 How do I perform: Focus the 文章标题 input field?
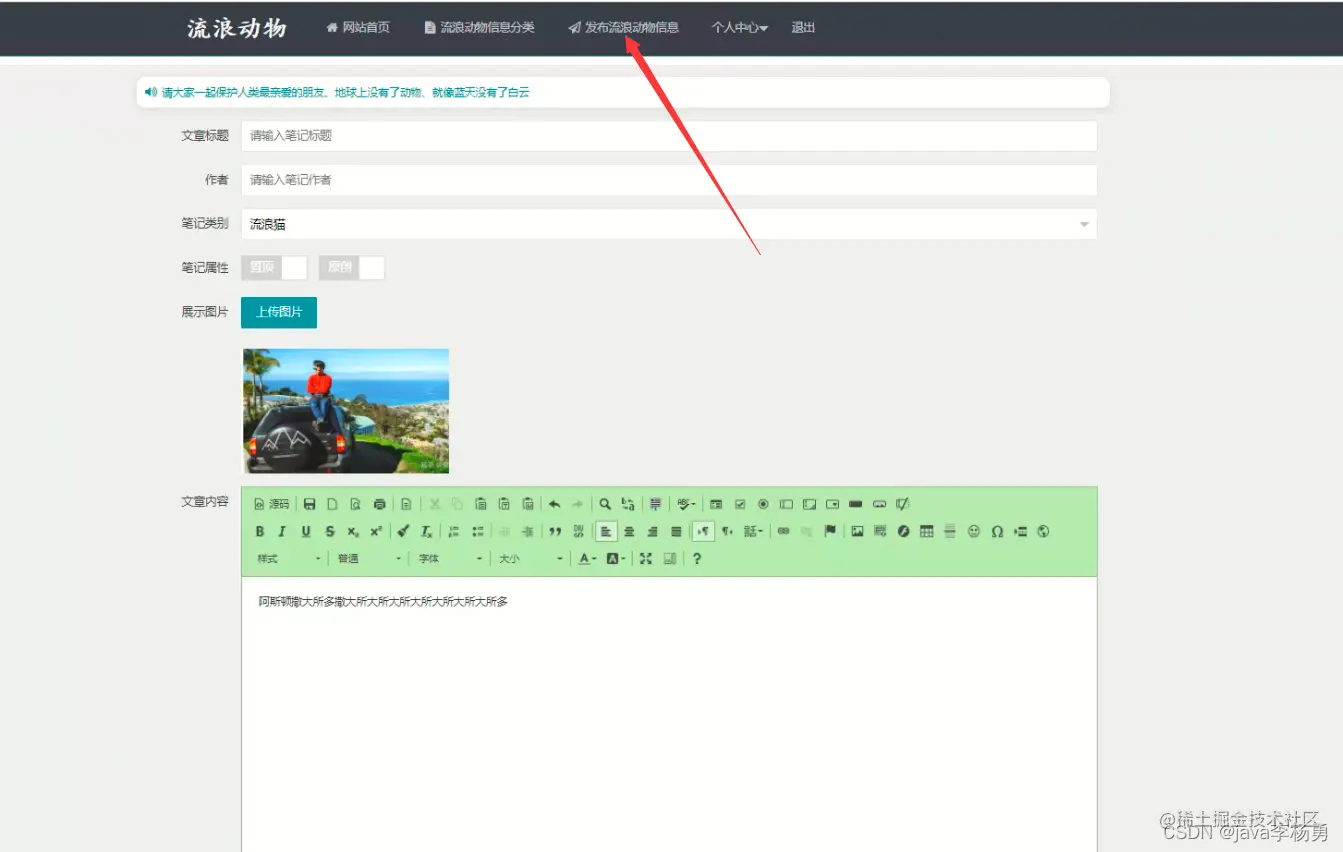coord(669,136)
